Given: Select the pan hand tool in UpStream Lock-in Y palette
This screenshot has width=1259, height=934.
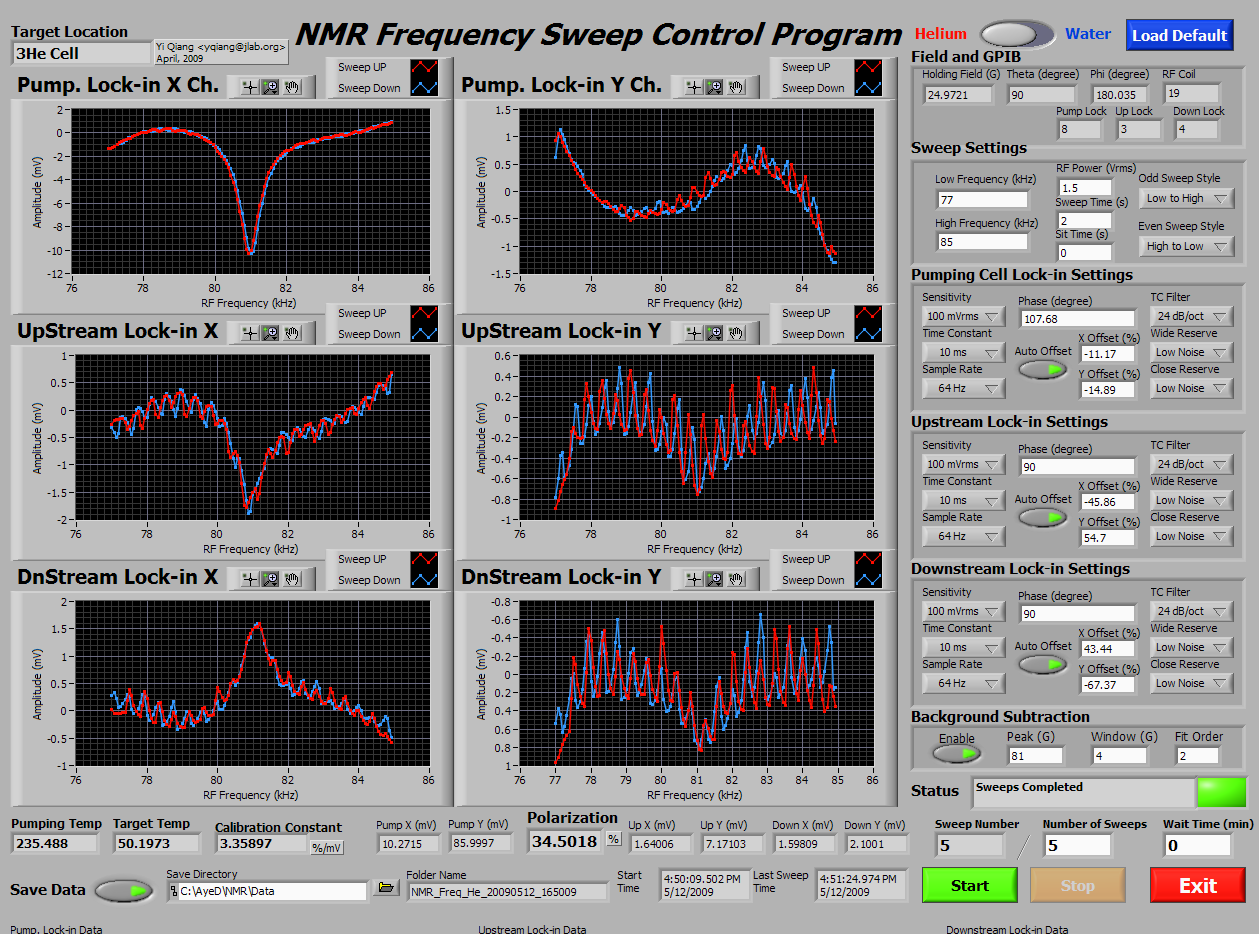Looking at the screenshot, I should click(x=736, y=333).
